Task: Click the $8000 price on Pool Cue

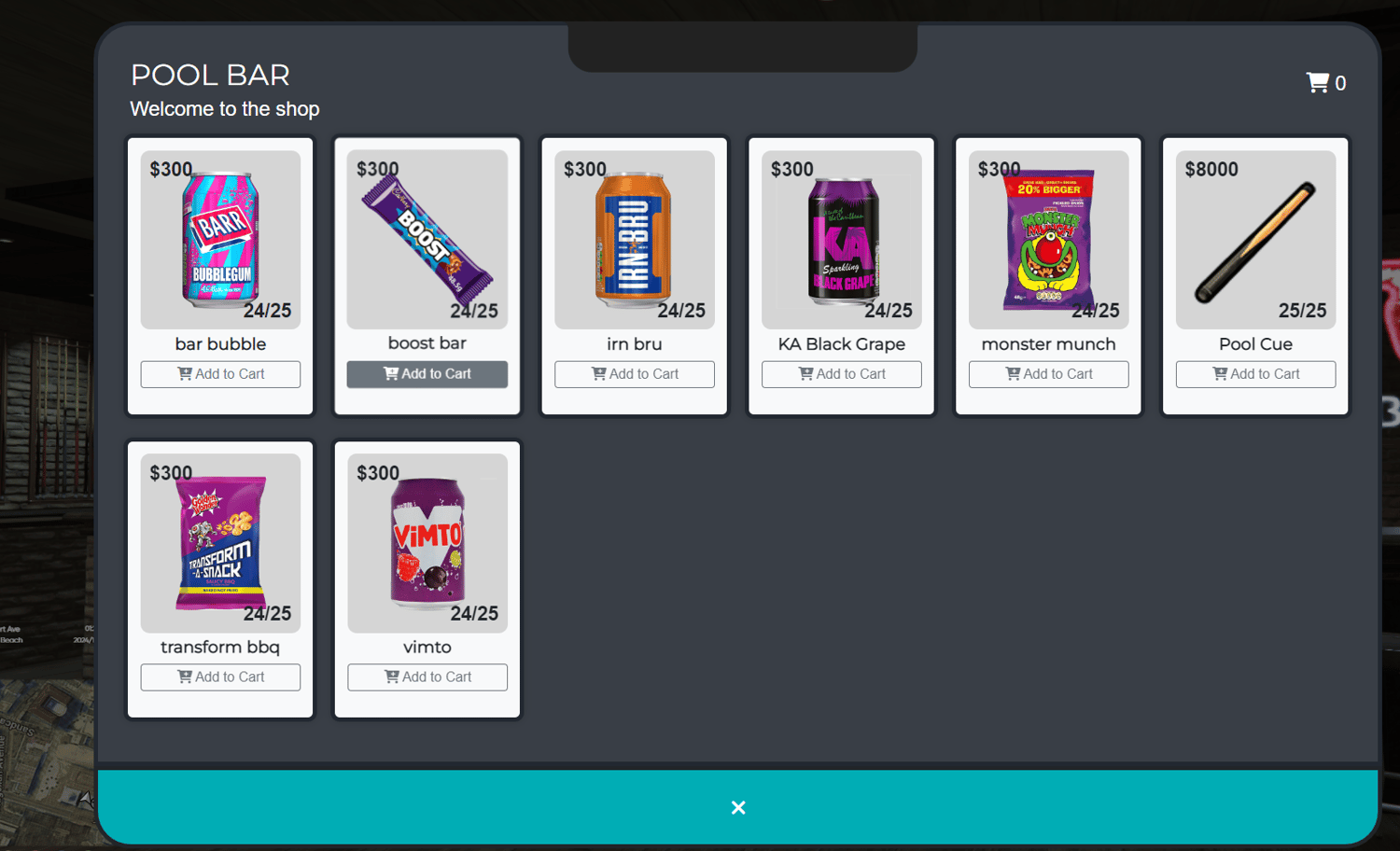Action: tap(1211, 169)
